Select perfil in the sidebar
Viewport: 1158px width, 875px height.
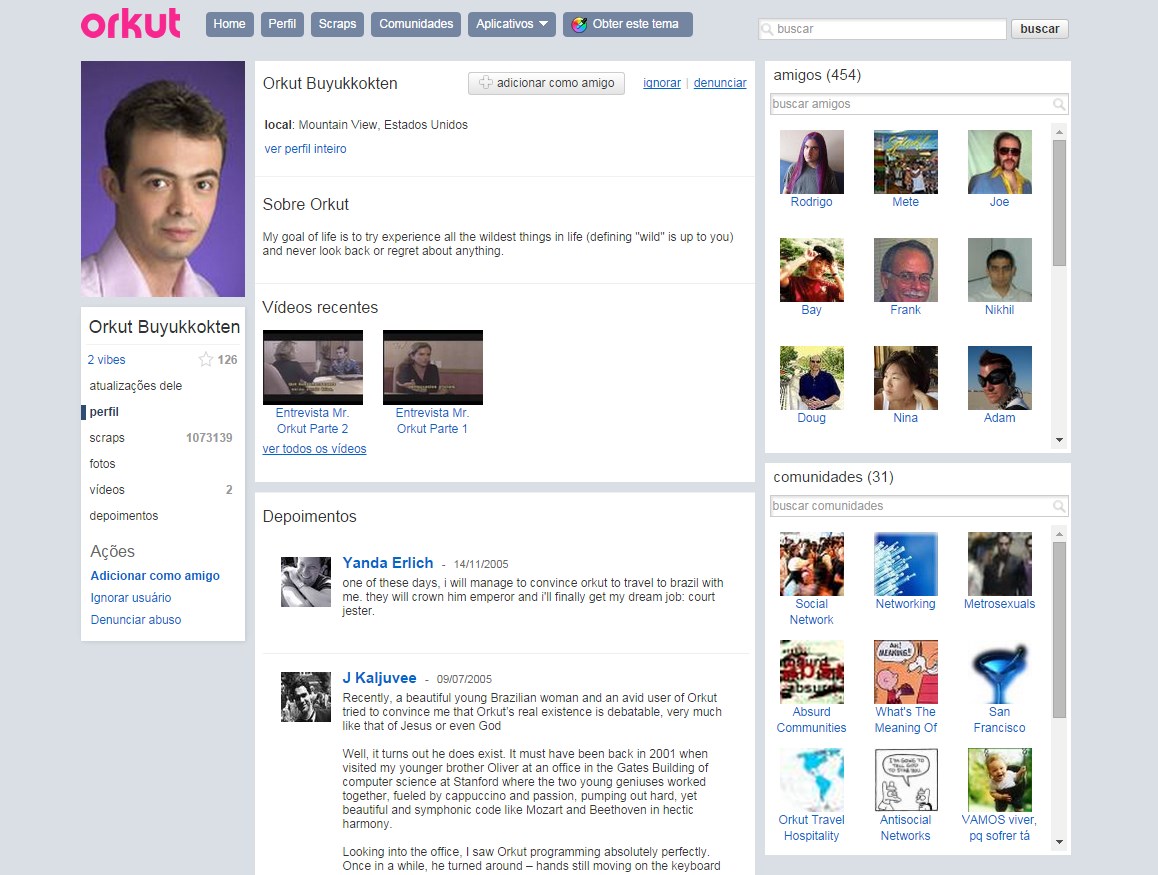click(x=104, y=411)
